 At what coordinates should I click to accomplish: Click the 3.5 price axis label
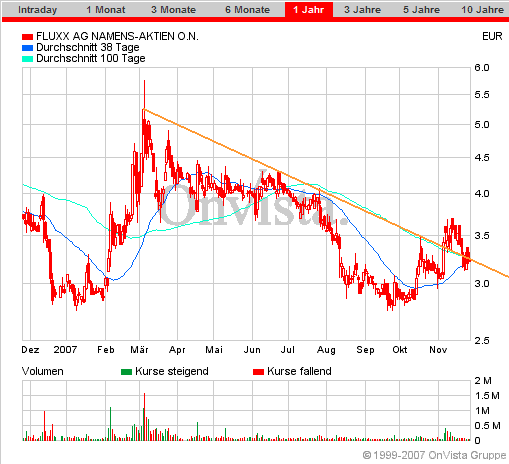pos(482,236)
